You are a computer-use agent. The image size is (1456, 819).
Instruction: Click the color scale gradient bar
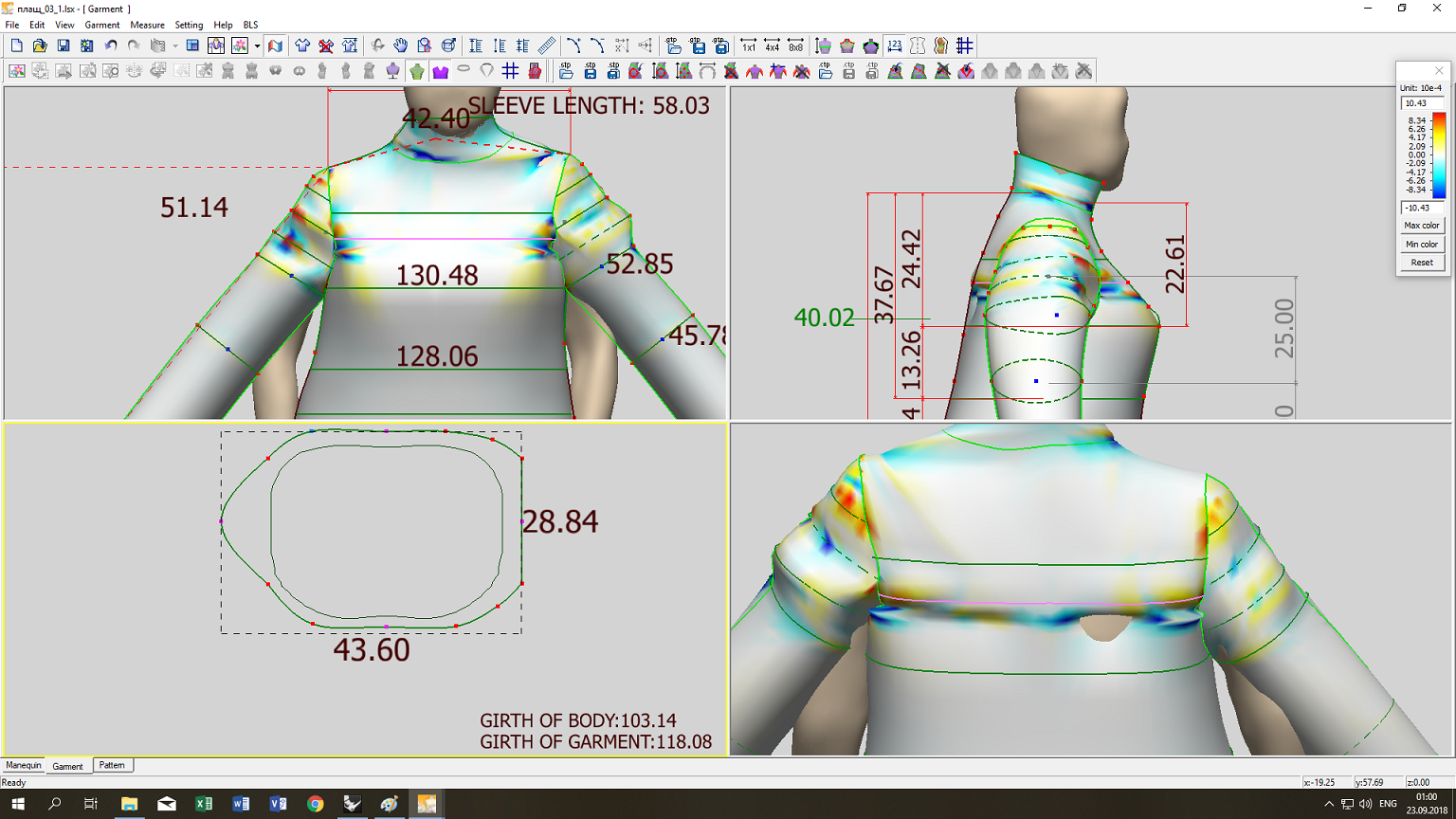tap(1438, 155)
